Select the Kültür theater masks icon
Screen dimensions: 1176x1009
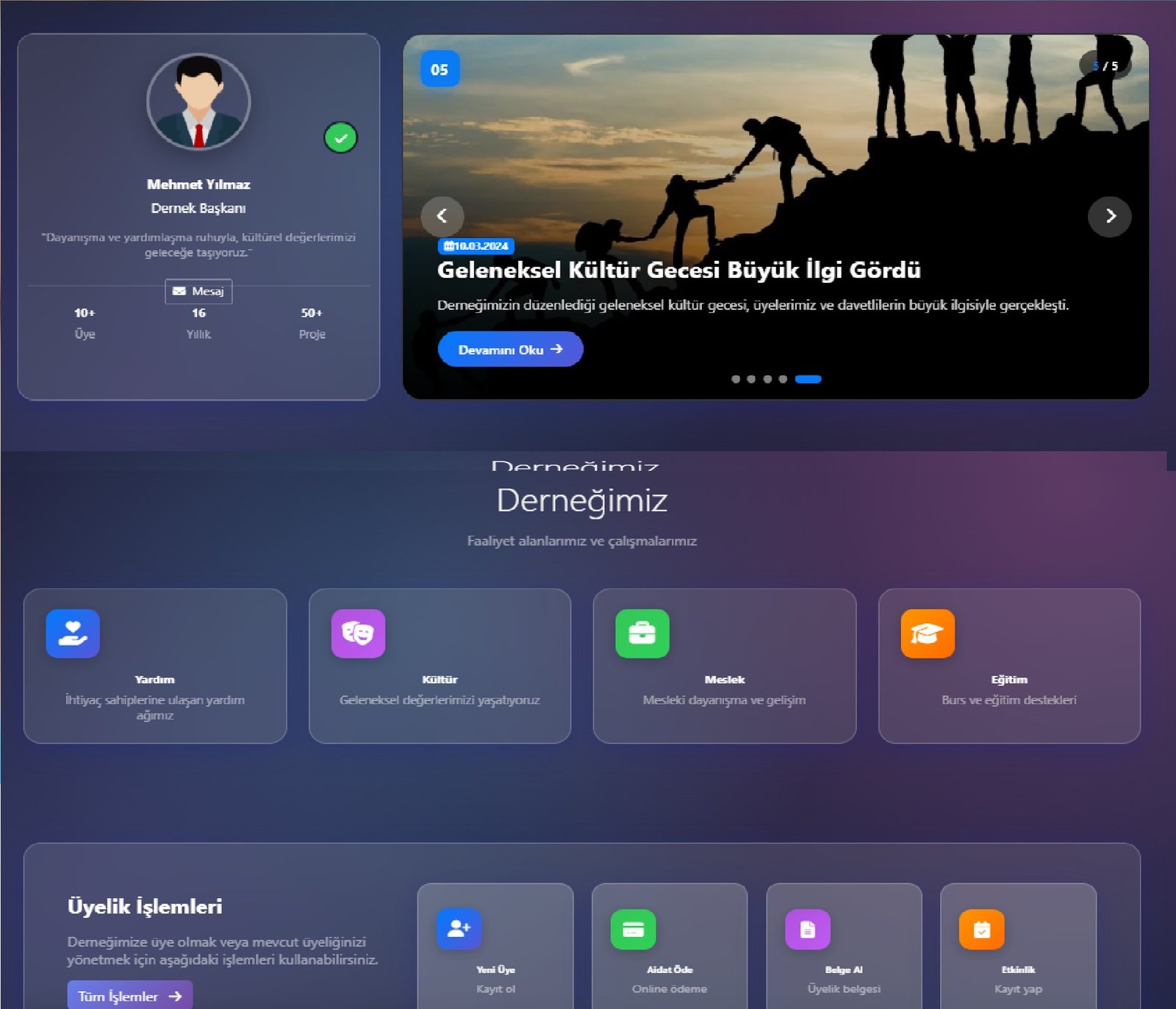click(358, 633)
